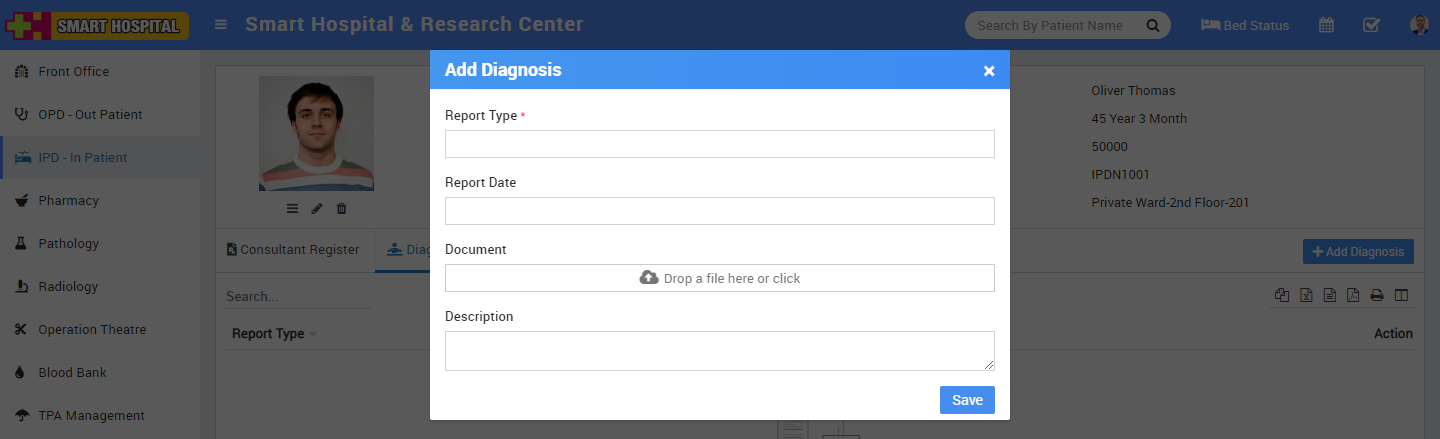Switch to Consultant Register tab
Screen dimensions: 1440x439
click(x=293, y=250)
